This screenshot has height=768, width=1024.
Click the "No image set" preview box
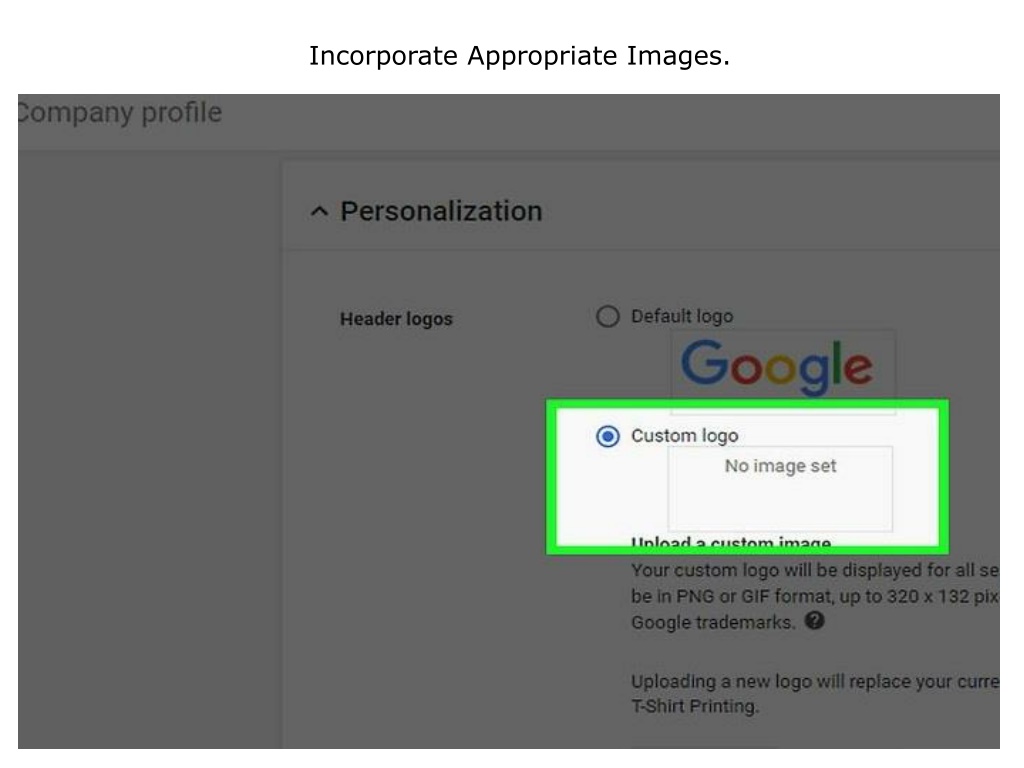pyautogui.click(x=780, y=488)
